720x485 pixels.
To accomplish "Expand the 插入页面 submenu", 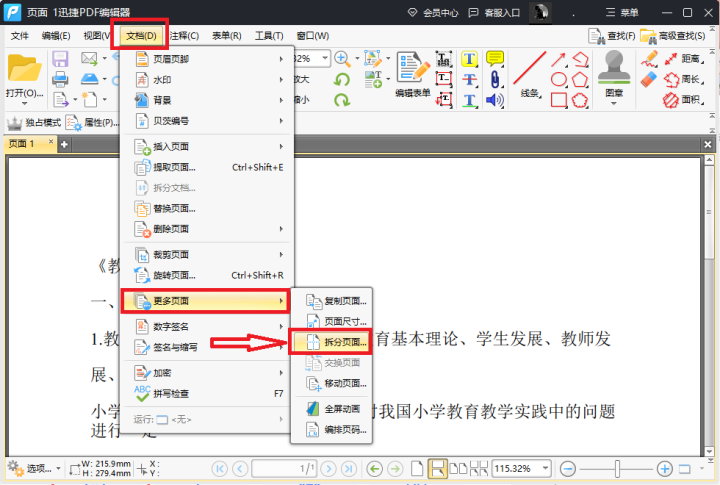I will tap(207, 147).
